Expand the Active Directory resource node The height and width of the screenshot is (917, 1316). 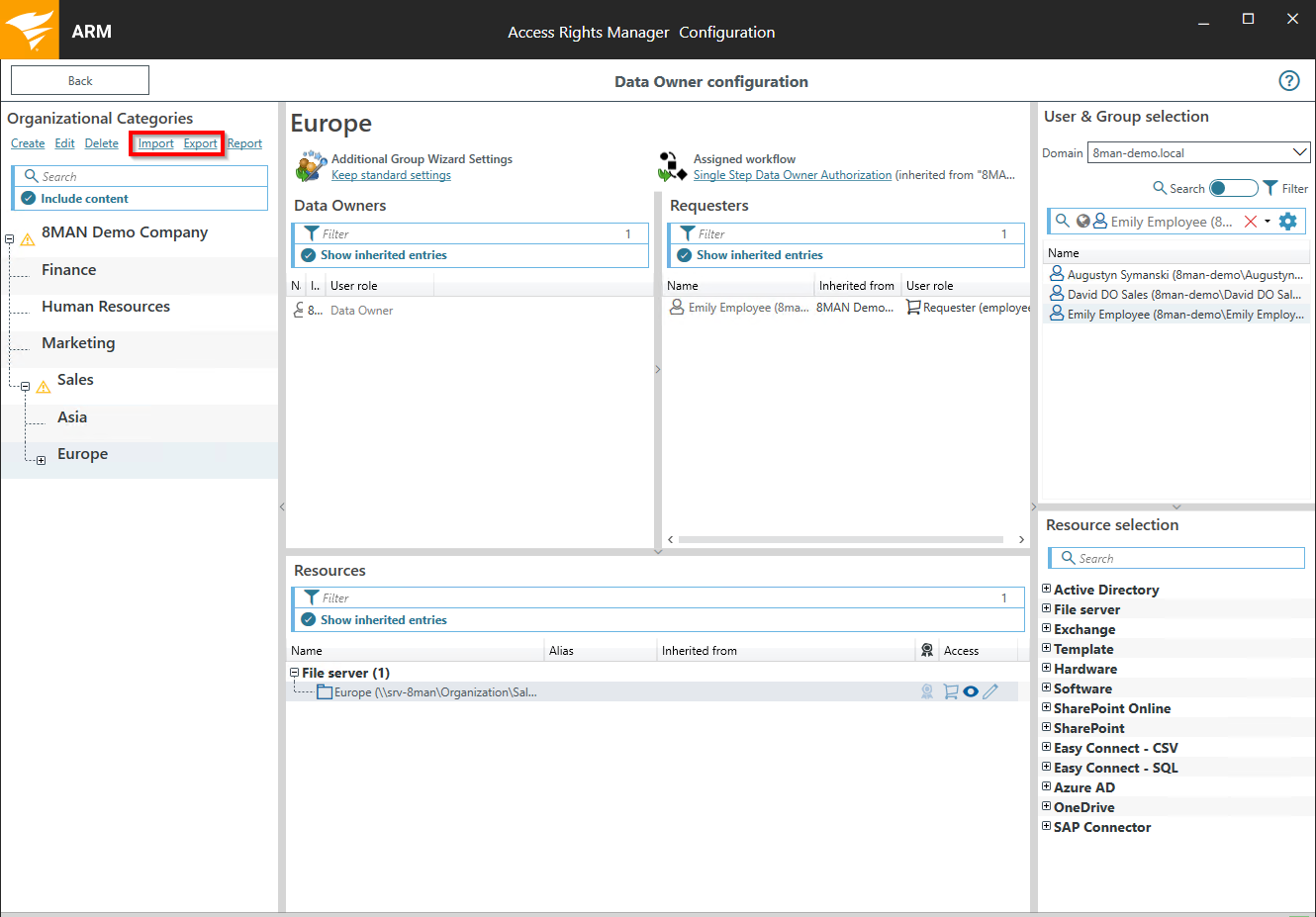[x=1047, y=589]
